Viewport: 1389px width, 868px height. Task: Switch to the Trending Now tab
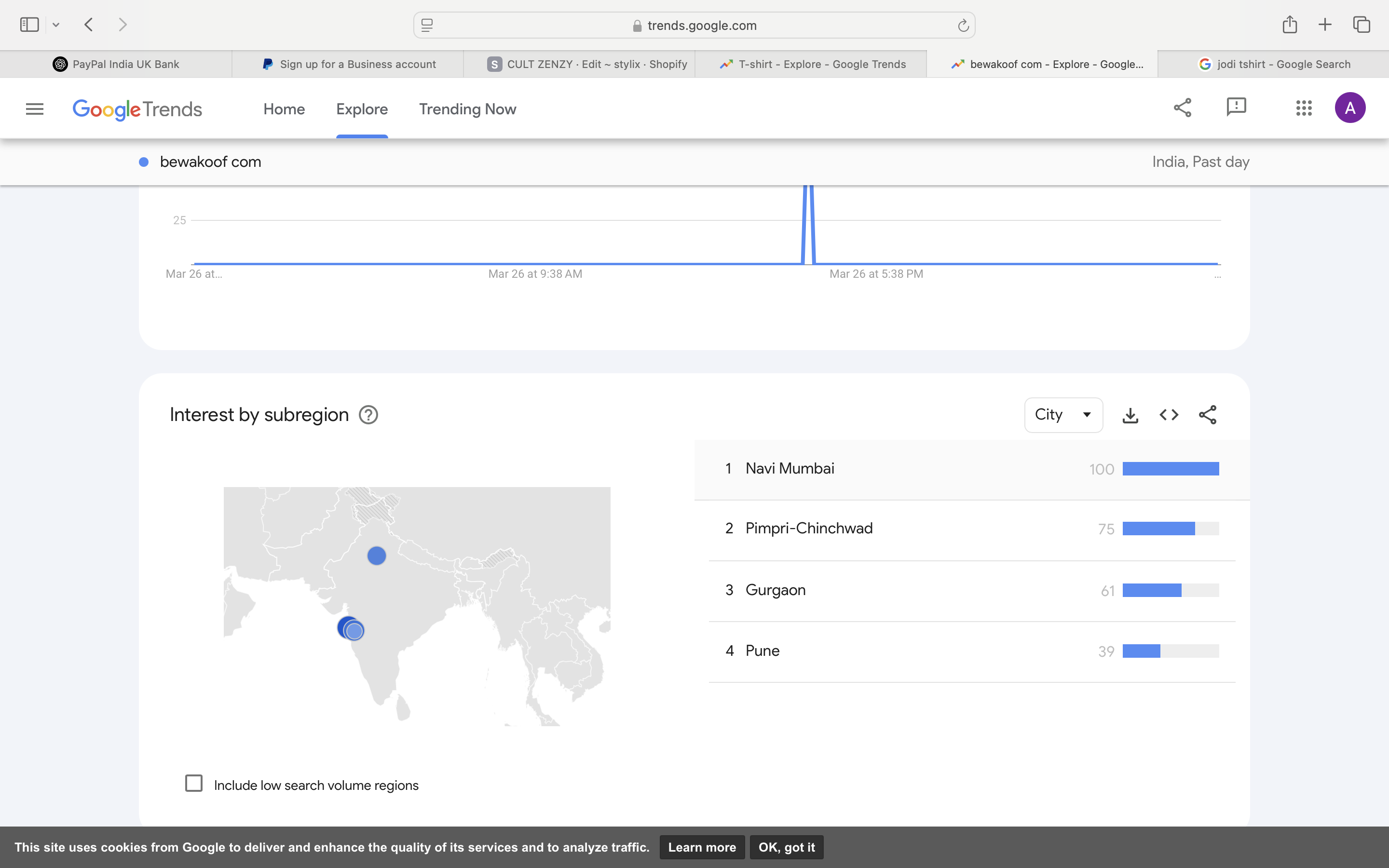[x=467, y=109]
